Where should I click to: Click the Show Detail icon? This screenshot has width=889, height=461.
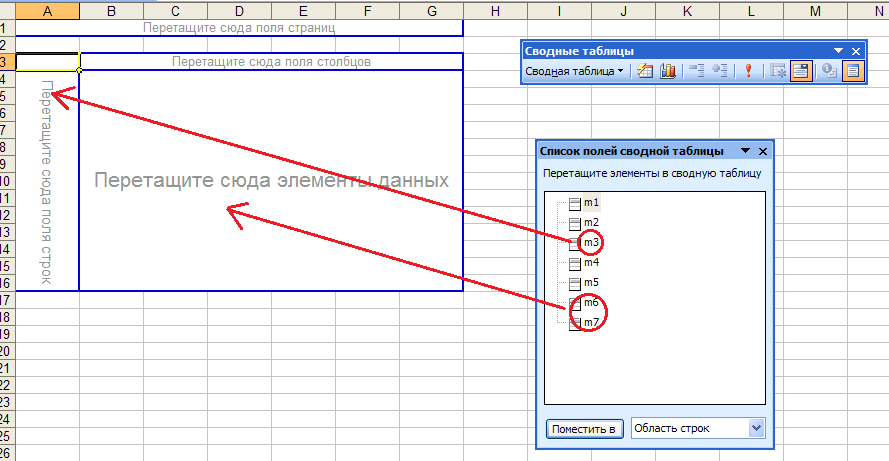click(x=718, y=71)
